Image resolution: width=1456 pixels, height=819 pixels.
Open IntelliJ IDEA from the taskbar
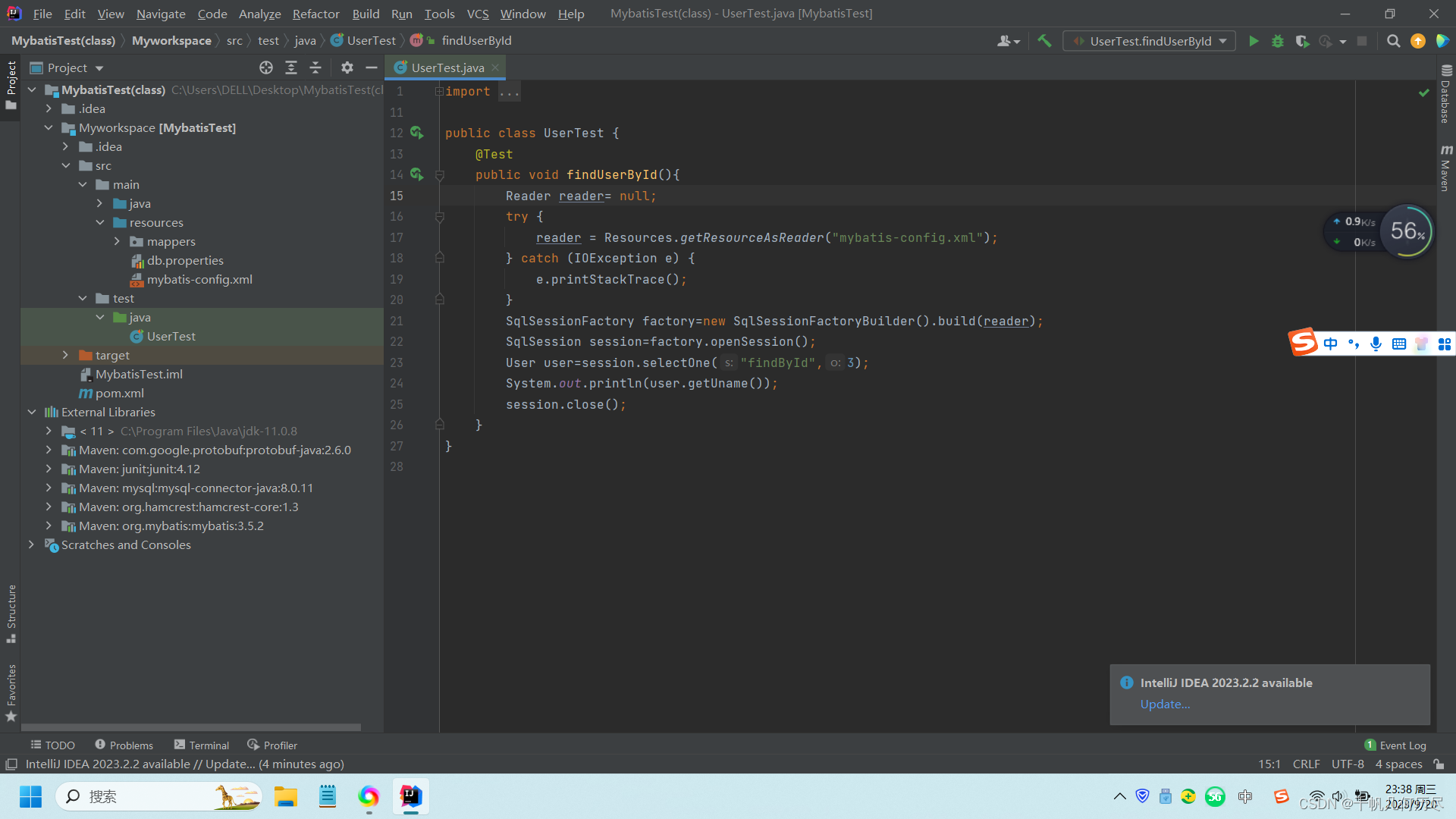click(410, 796)
